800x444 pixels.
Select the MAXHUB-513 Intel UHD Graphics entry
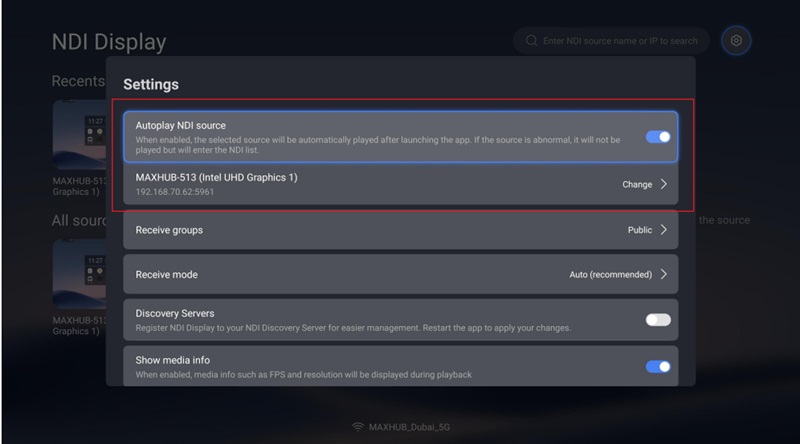(x=216, y=178)
